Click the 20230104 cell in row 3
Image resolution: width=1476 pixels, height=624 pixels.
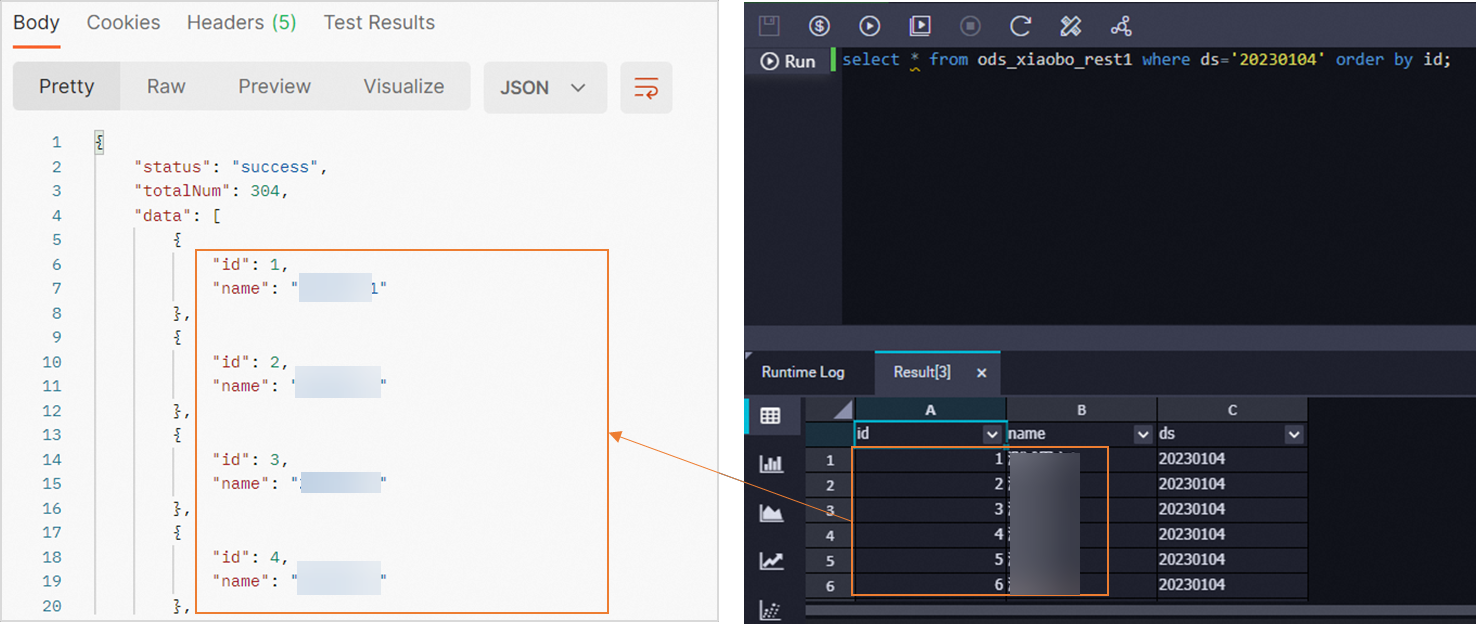[1232, 510]
